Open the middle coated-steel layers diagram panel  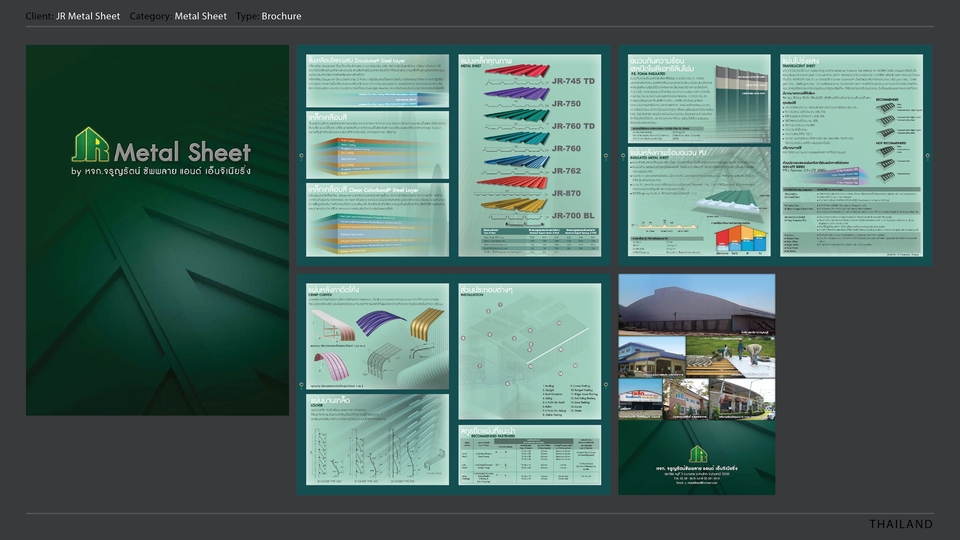(x=377, y=145)
